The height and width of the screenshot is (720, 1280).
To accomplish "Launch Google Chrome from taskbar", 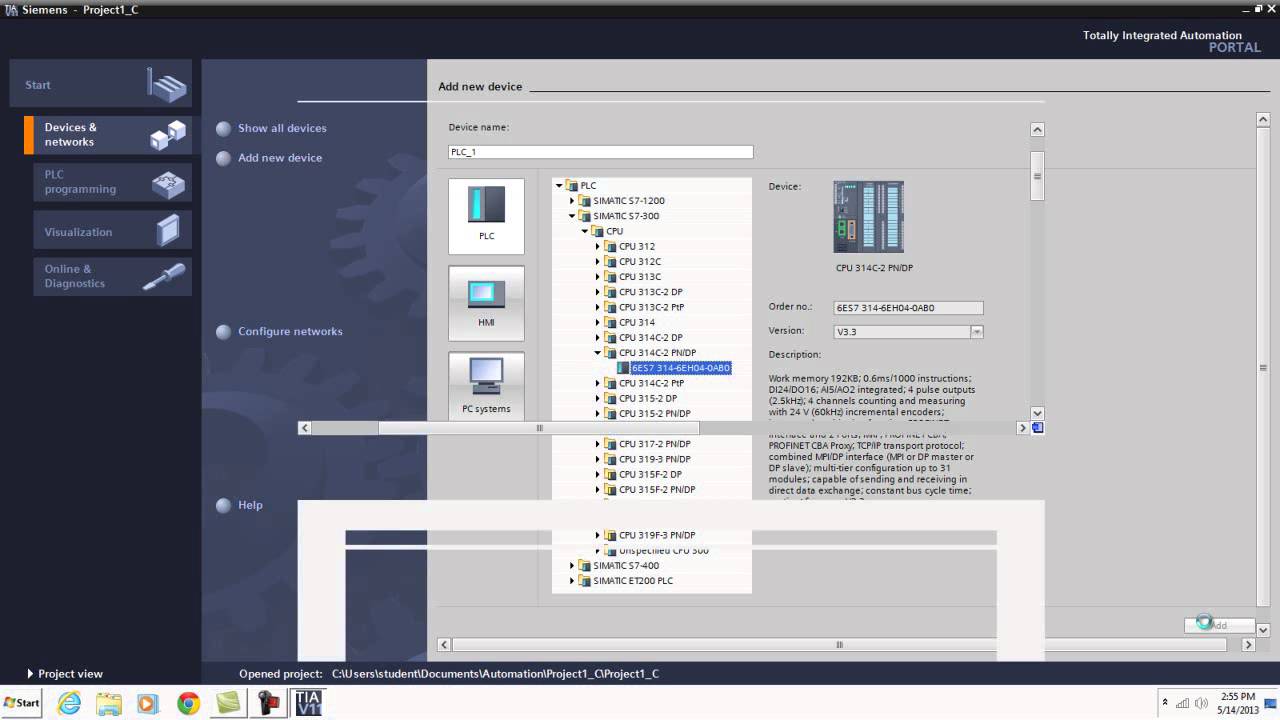I will click(x=188, y=703).
